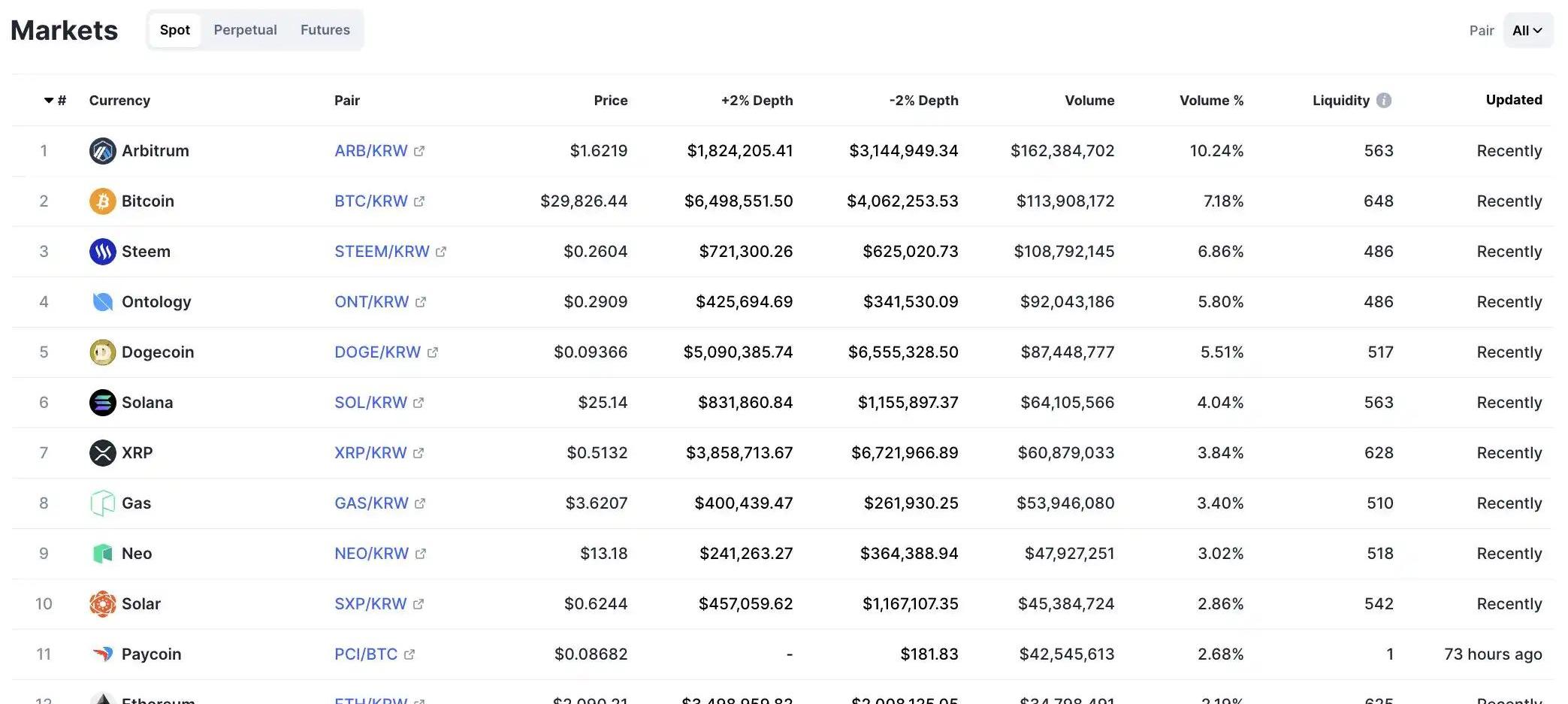
Task: Click the Solana logo icon
Action: point(102,403)
